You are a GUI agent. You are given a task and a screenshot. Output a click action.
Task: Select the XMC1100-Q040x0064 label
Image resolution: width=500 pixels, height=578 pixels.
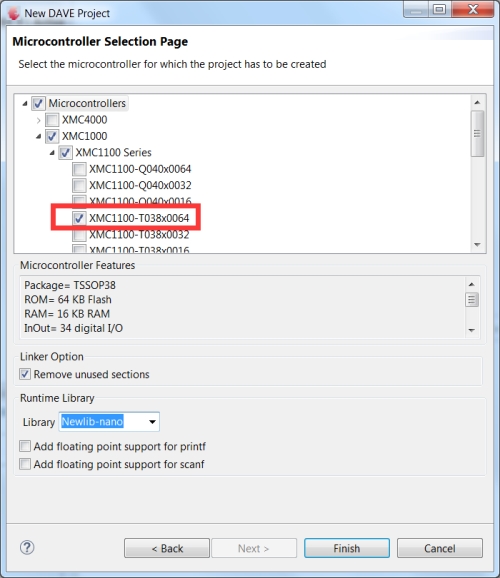pyautogui.click(x=140, y=169)
